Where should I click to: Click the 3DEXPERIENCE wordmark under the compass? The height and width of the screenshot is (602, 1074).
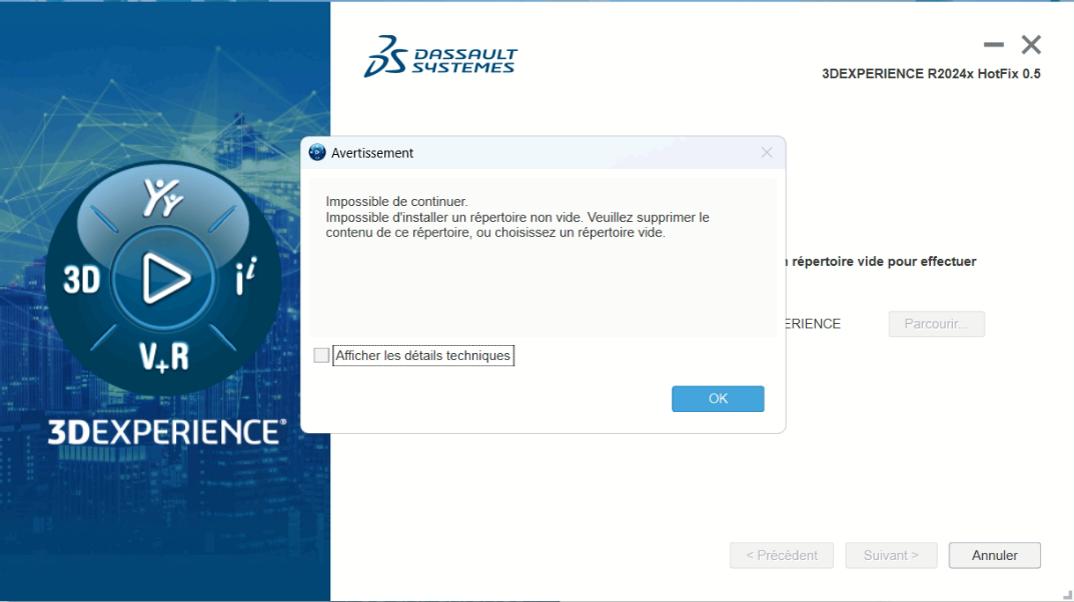pyautogui.click(x=166, y=432)
